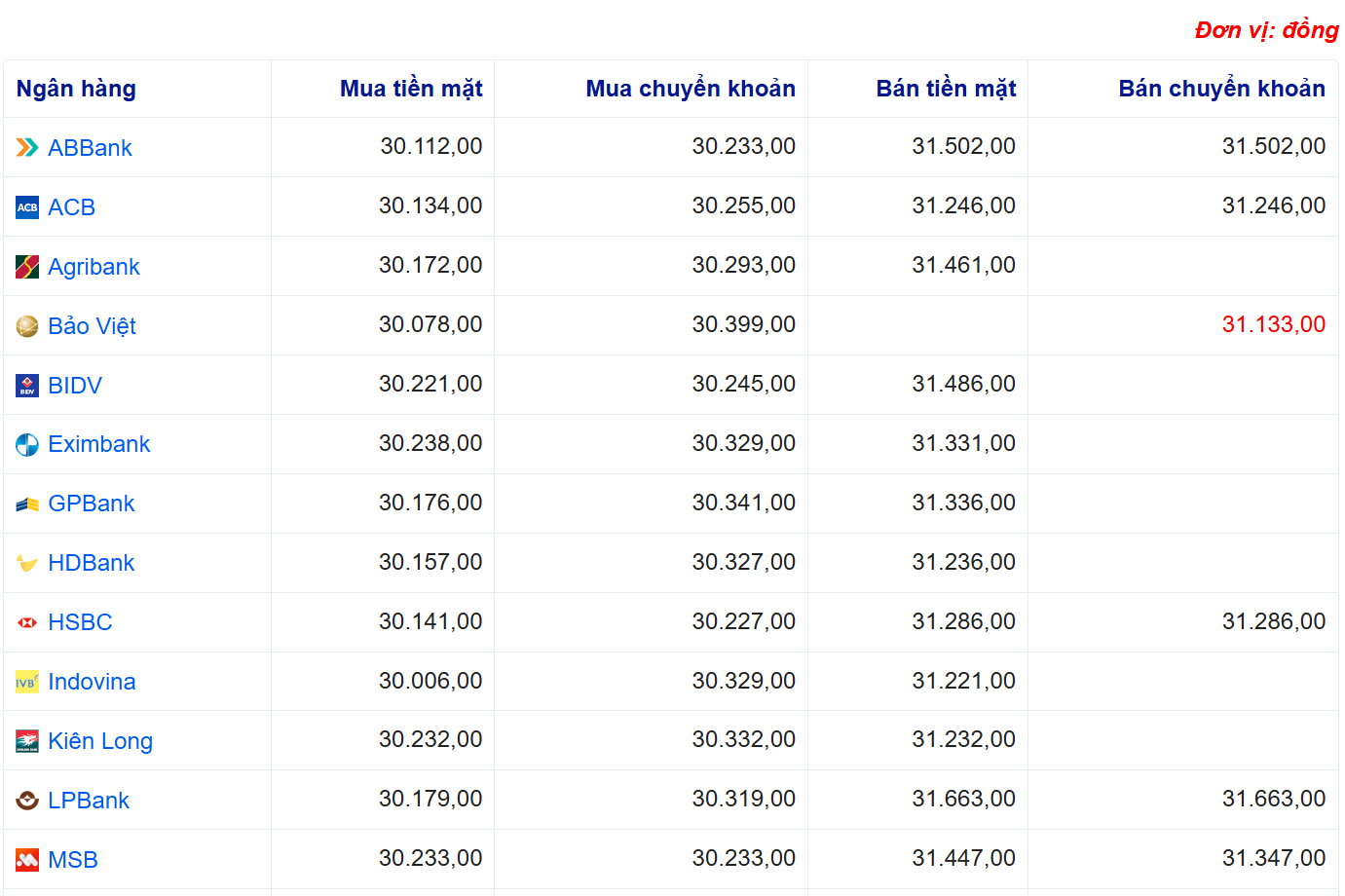Image resolution: width=1345 pixels, height=896 pixels.
Task: Click the Bảo Việt logo icon
Action: [27, 326]
